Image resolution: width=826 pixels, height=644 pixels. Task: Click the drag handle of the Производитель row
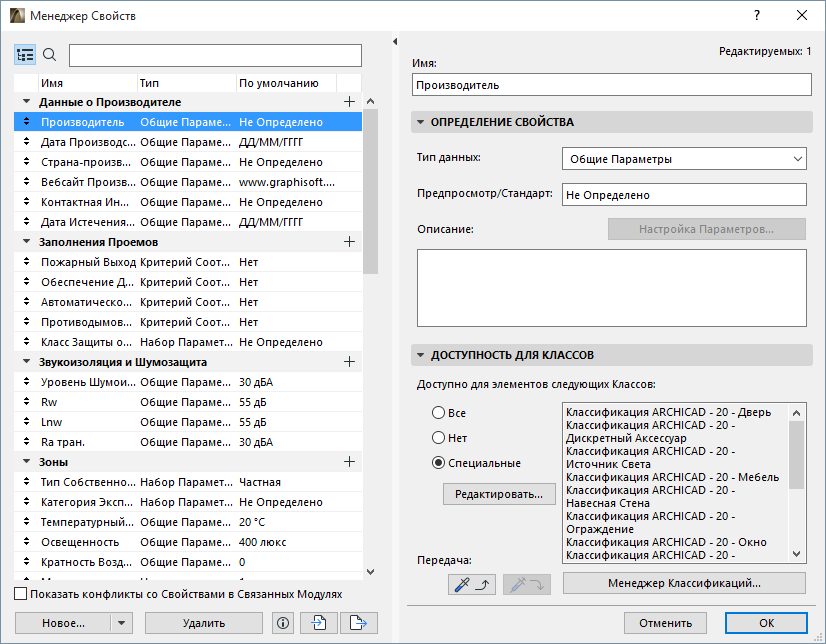(26, 122)
